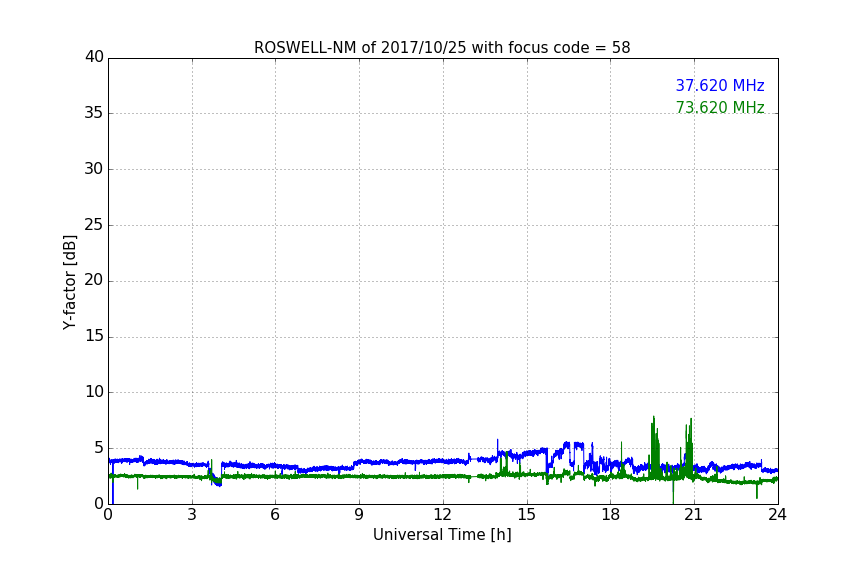
Task: Click the x-axis tick label 3
Action: [192, 515]
